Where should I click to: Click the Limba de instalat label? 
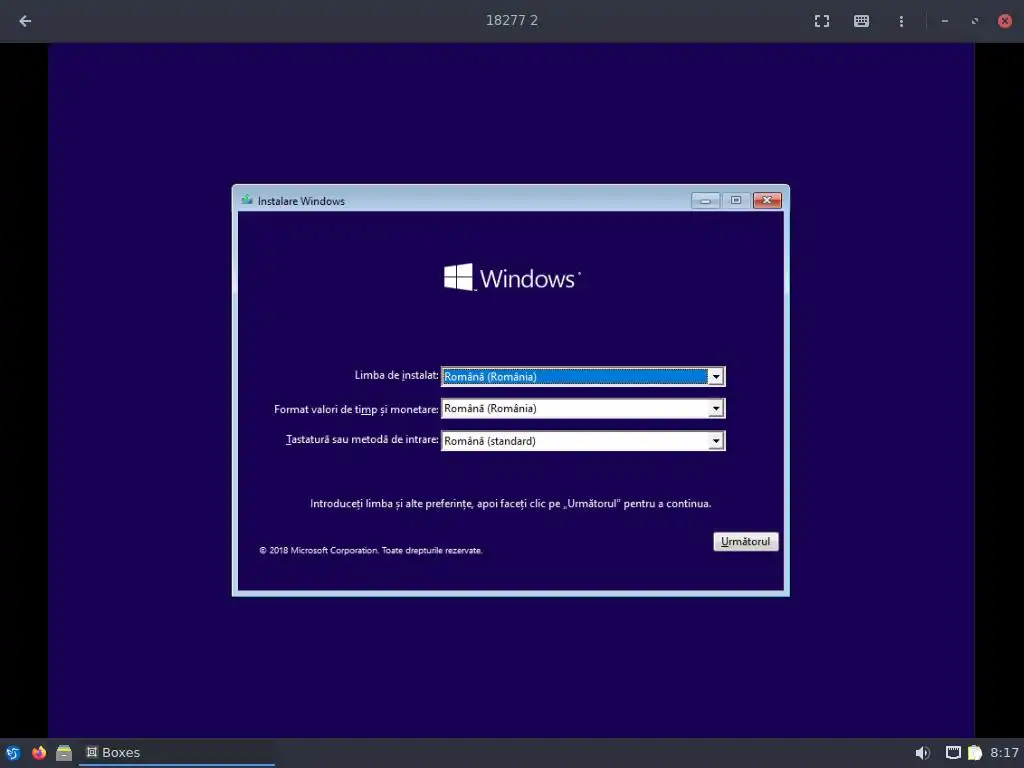pos(396,376)
